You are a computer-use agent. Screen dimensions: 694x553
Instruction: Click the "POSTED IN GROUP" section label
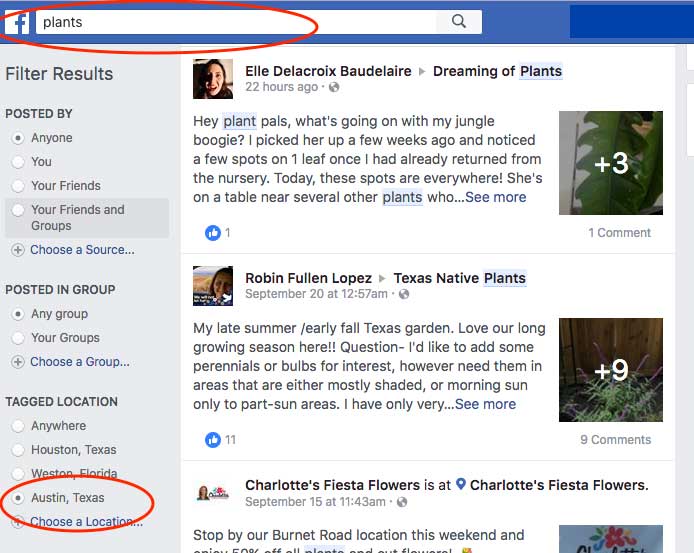click(x=60, y=290)
